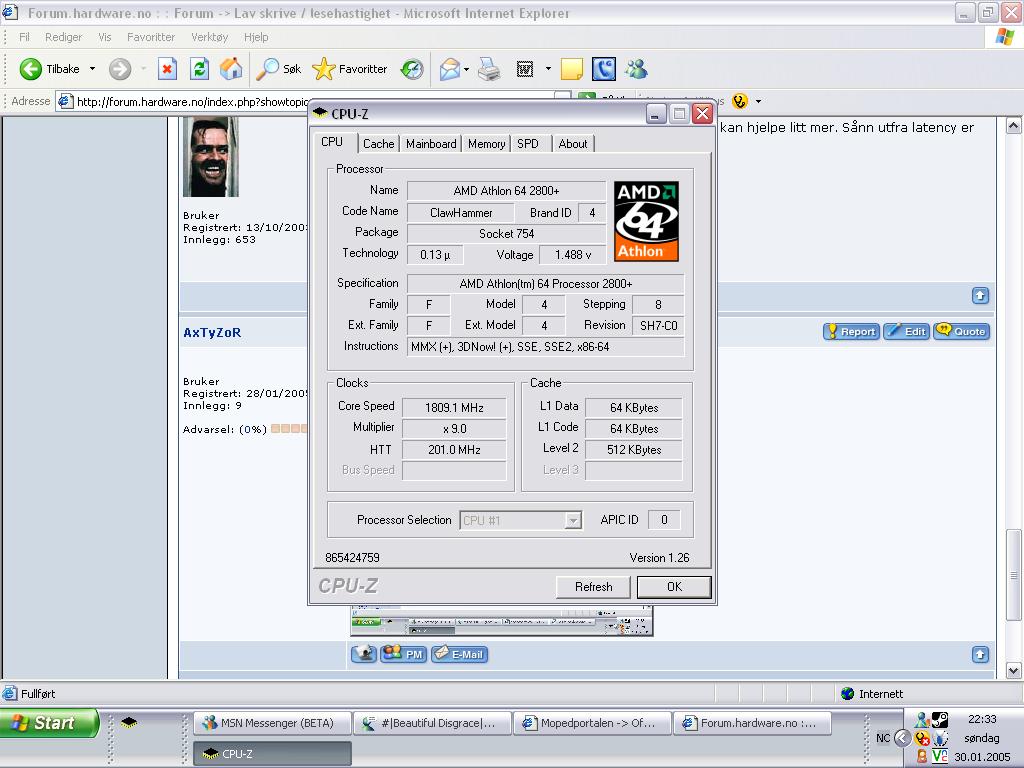Click the Windows Start button
This screenshot has width=1024, height=768.
click(x=49, y=723)
